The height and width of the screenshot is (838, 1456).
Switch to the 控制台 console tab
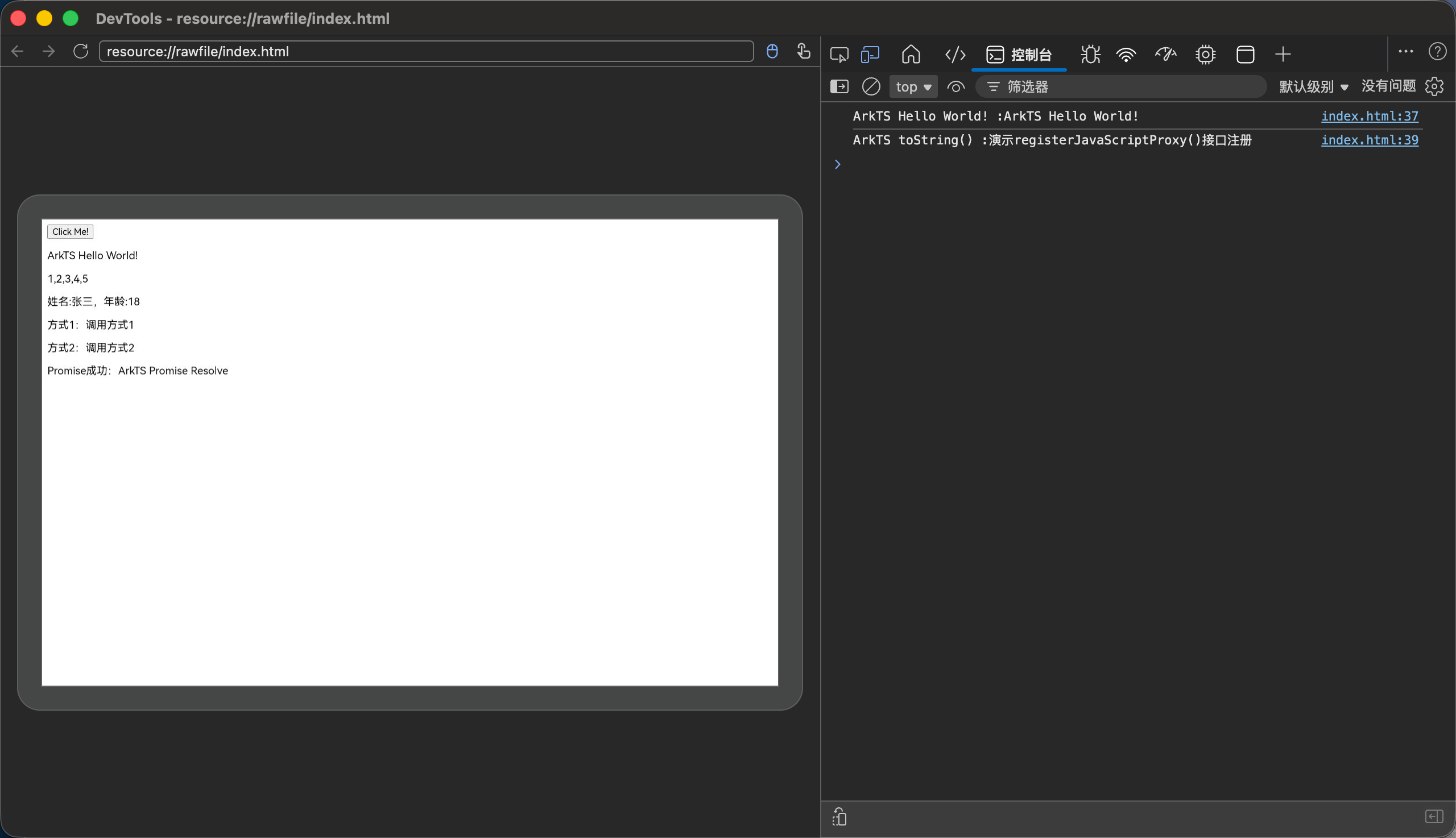click(1019, 55)
